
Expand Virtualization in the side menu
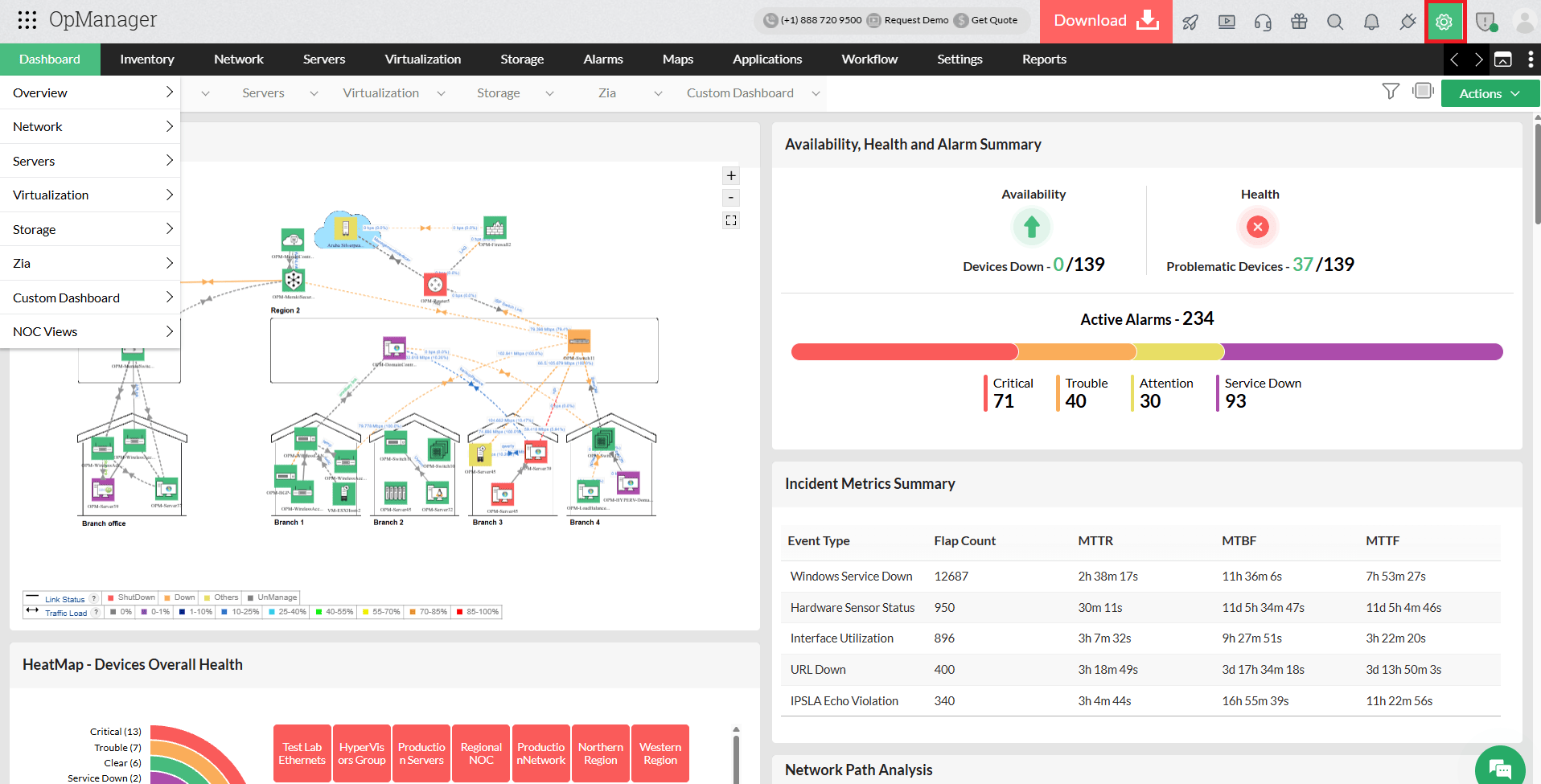(x=90, y=195)
